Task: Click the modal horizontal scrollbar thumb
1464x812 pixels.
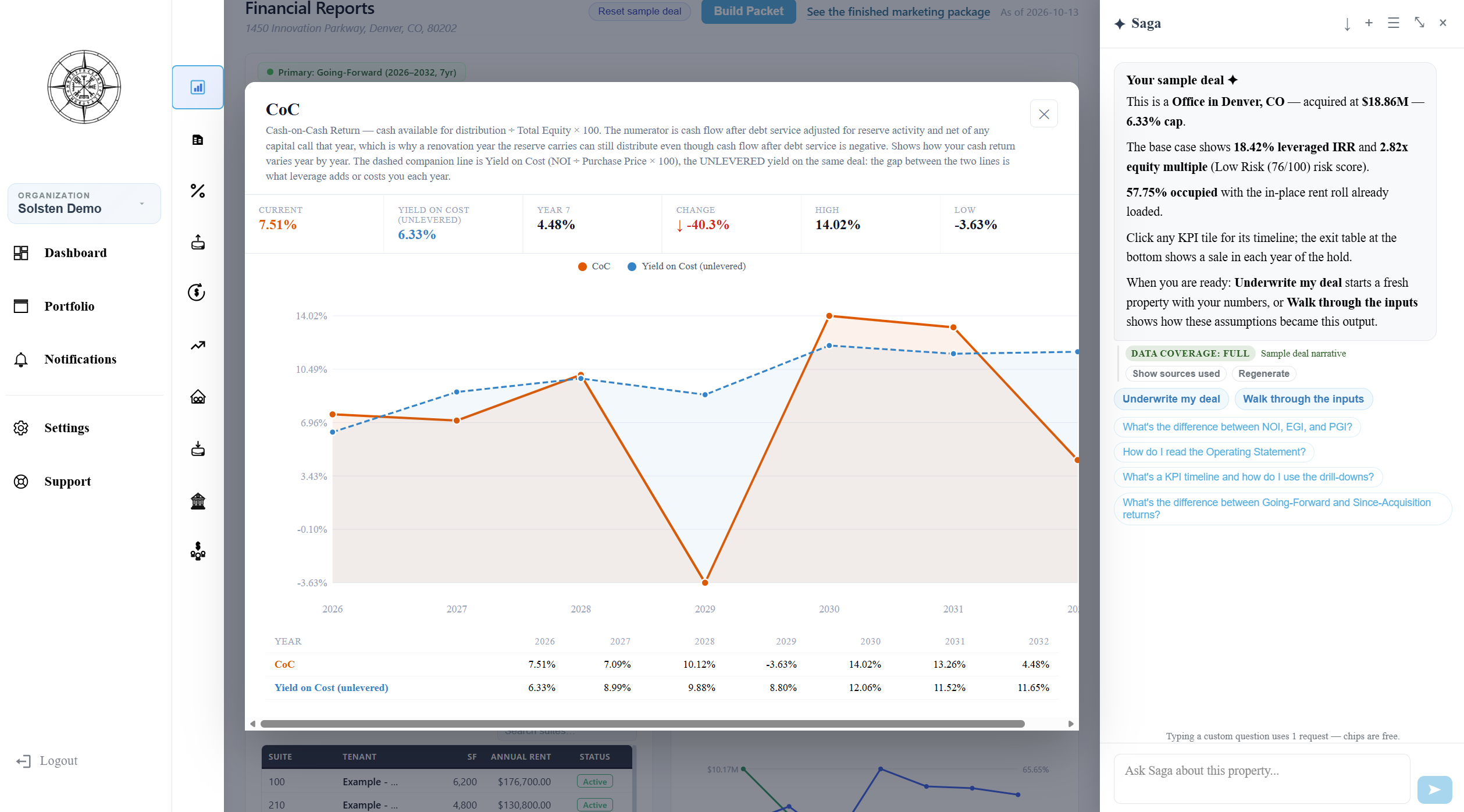Action: (642, 724)
